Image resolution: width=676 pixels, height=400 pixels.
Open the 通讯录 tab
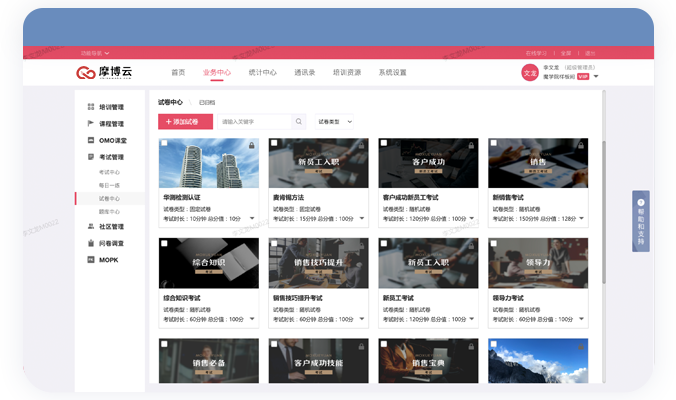(x=305, y=72)
